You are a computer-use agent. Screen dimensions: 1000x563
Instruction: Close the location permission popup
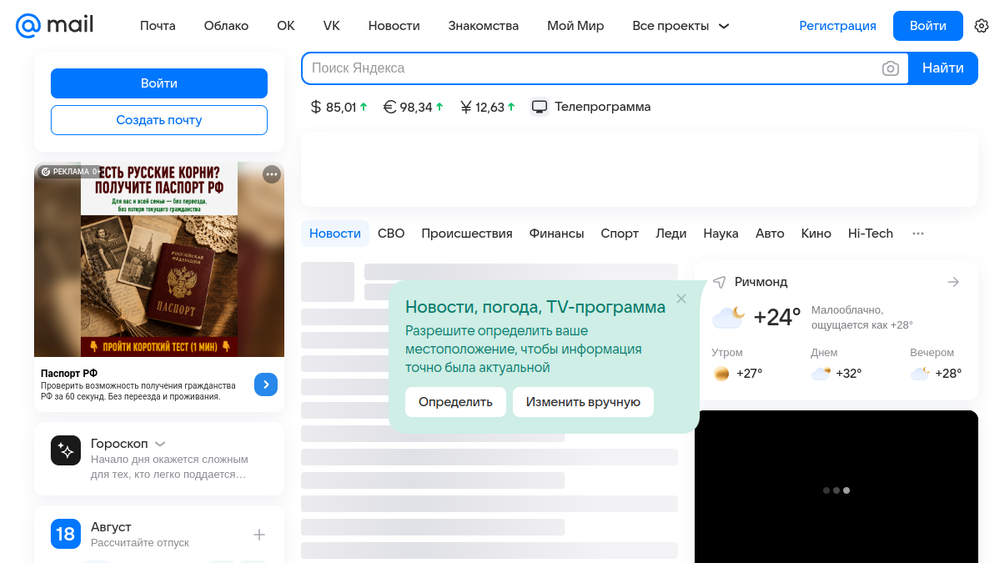tap(681, 298)
